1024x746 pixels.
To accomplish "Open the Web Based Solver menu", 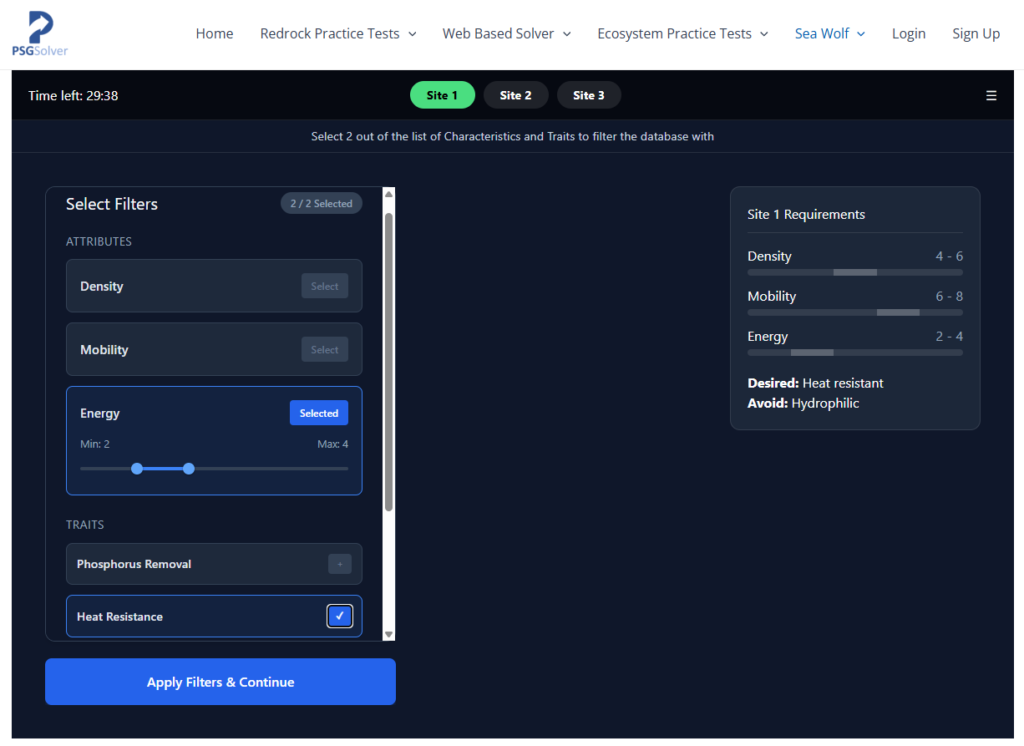I will tap(506, 34).
